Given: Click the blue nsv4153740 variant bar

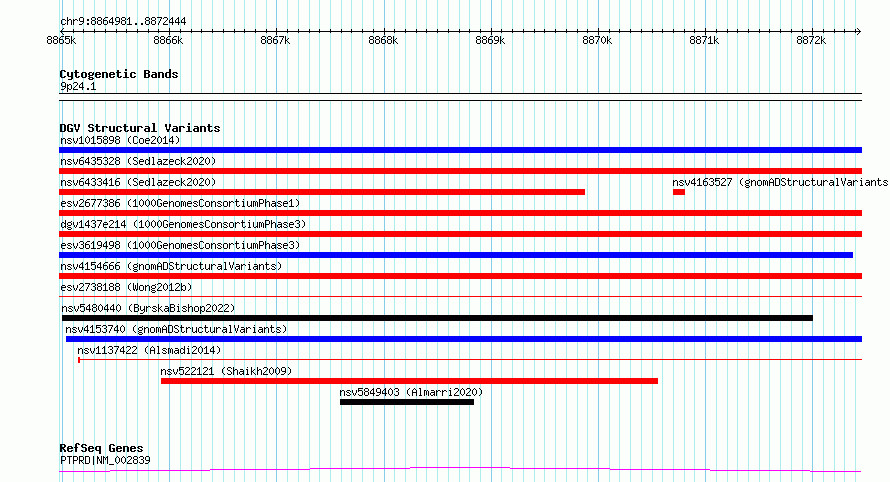Looking at the screenshot, I should [464, 339].
